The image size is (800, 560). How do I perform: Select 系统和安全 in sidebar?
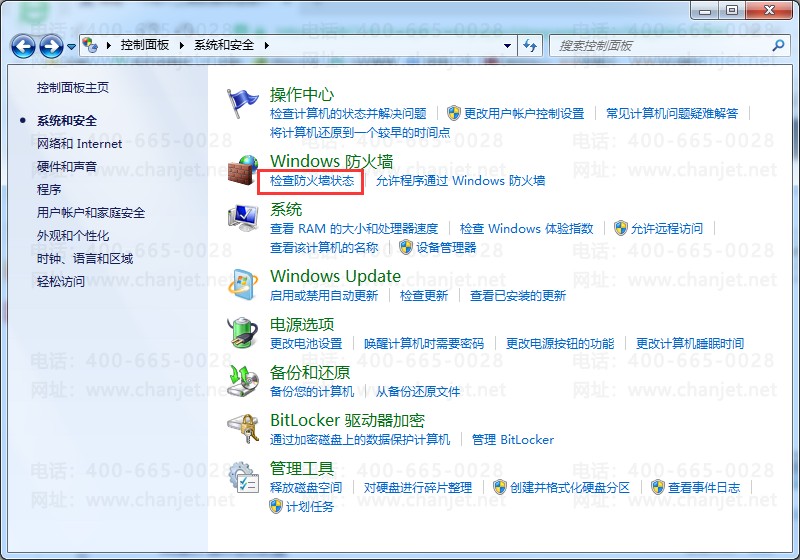pyautogui.click(x=67, y=121)
